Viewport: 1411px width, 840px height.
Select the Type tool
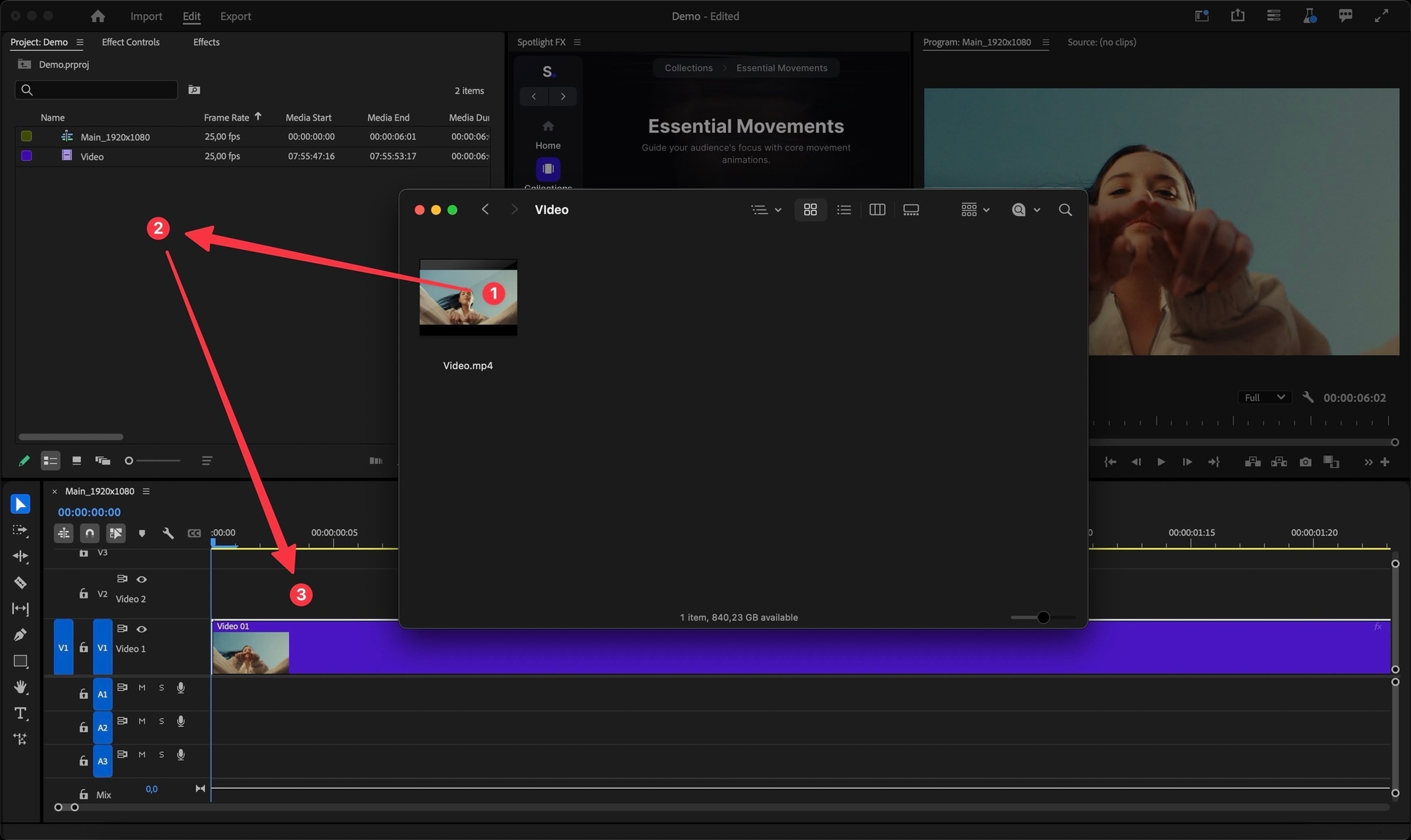tap(21, 714)
